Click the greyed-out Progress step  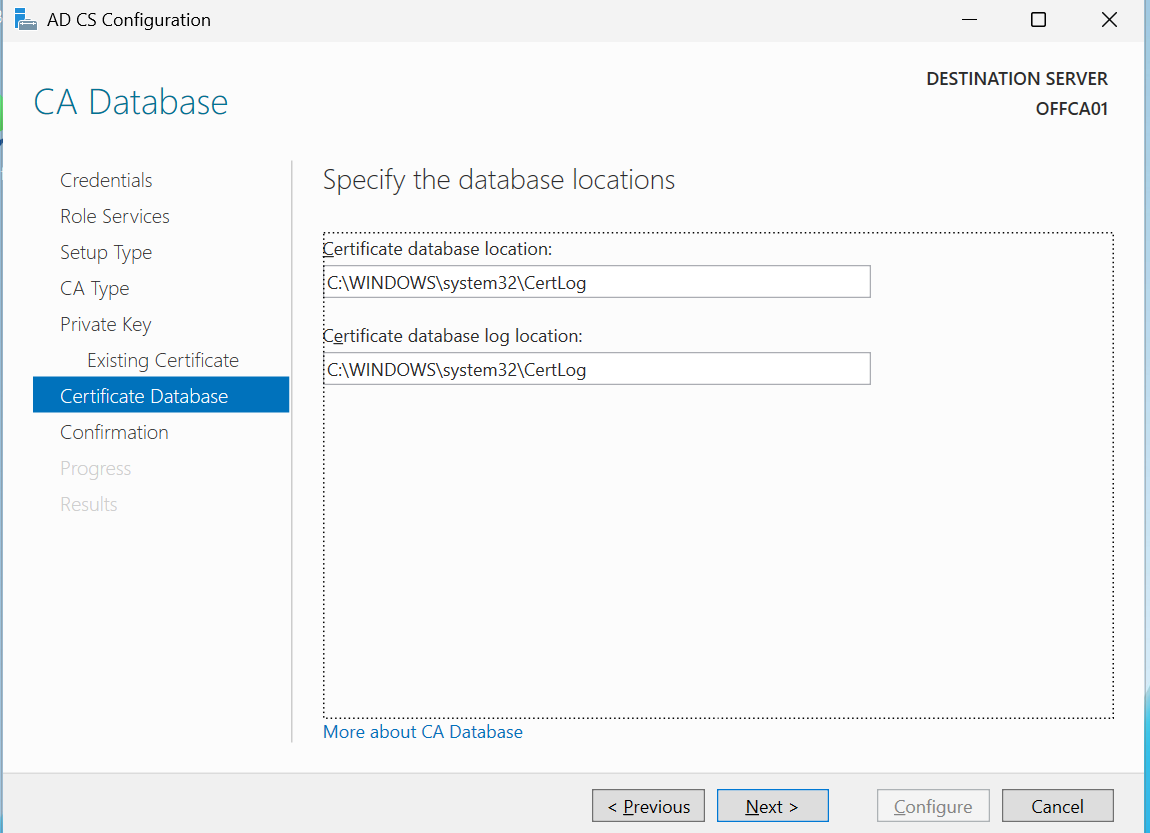[96, 468]
